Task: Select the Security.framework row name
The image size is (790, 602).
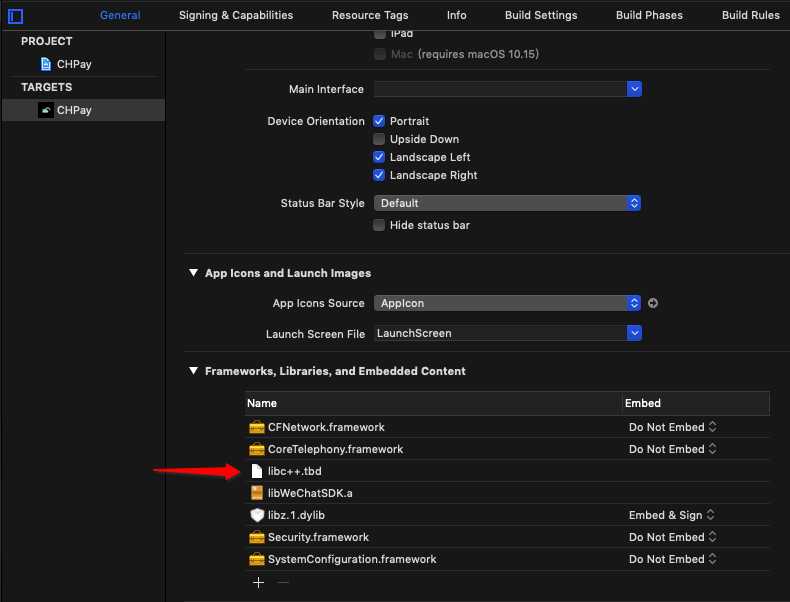Action: 318,537
